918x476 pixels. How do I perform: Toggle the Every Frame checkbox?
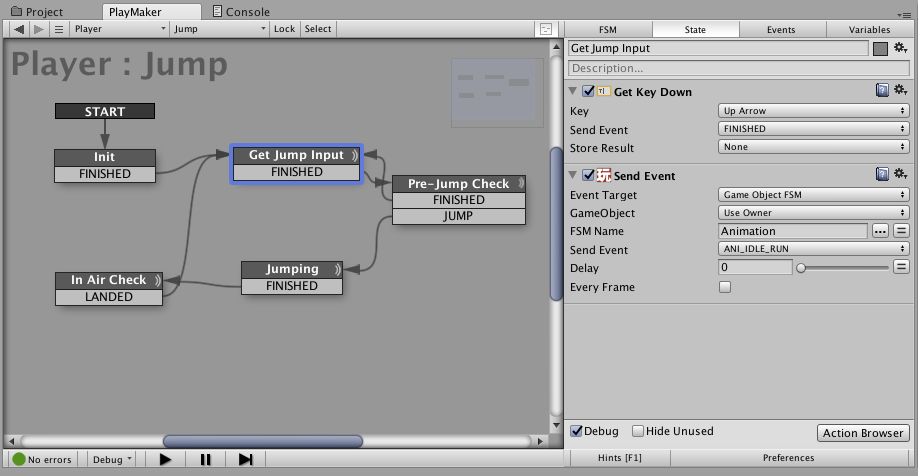point(725,287)
